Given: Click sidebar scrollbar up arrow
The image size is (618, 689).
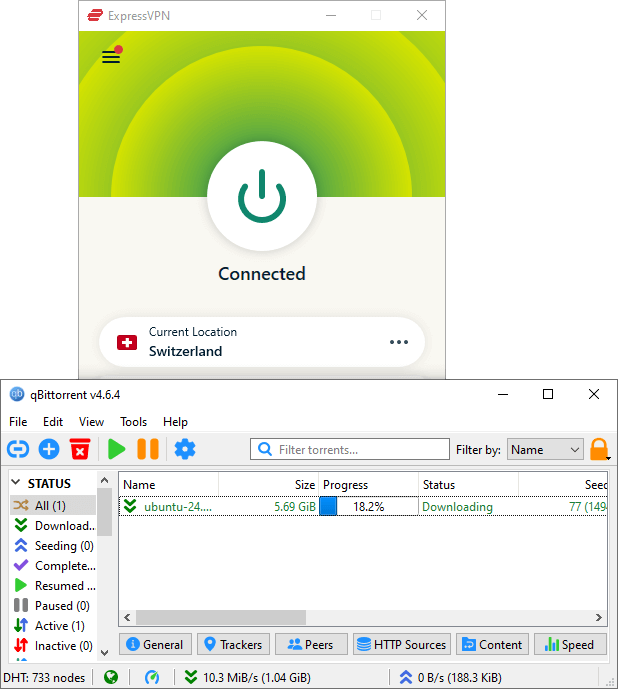Looking at the screenshot, I should (x=104, y=480).
